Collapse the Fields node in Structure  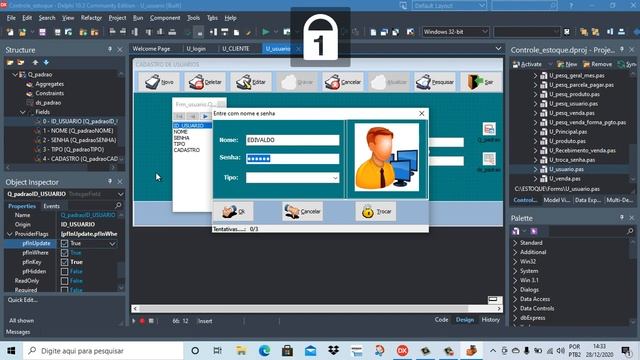pos(23,112)
